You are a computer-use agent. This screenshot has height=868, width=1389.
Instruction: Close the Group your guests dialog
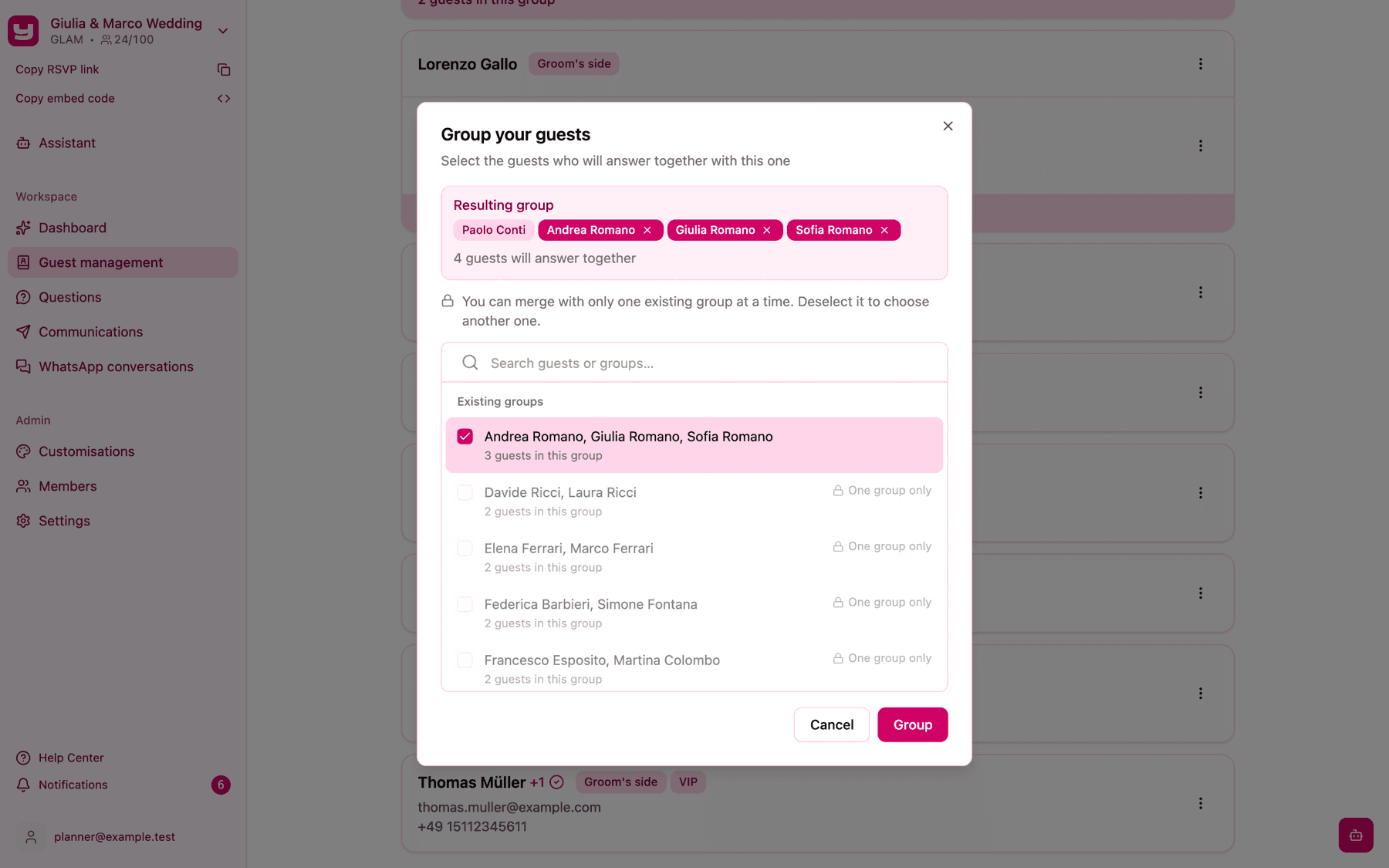948,126
